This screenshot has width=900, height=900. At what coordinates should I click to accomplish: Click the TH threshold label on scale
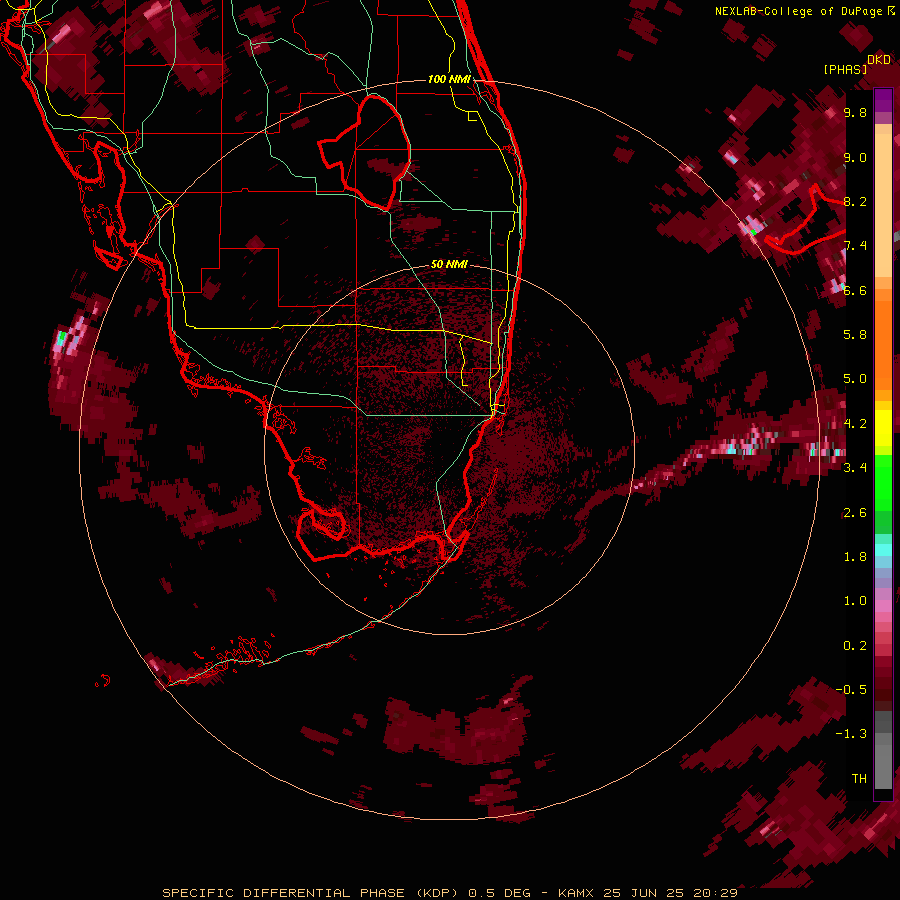[859, 779]
